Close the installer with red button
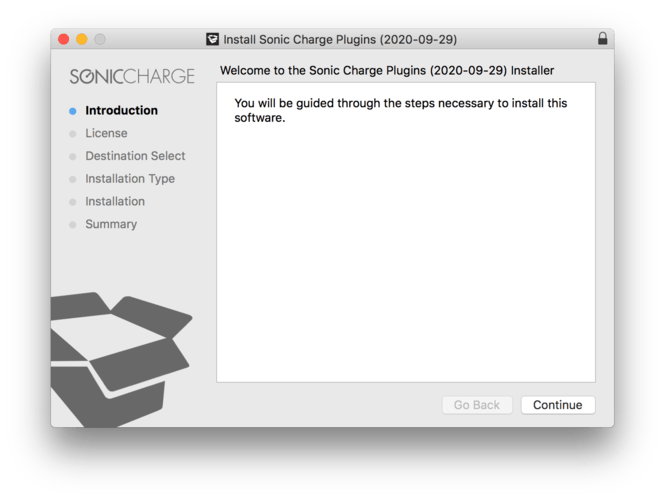 [64, 39]
